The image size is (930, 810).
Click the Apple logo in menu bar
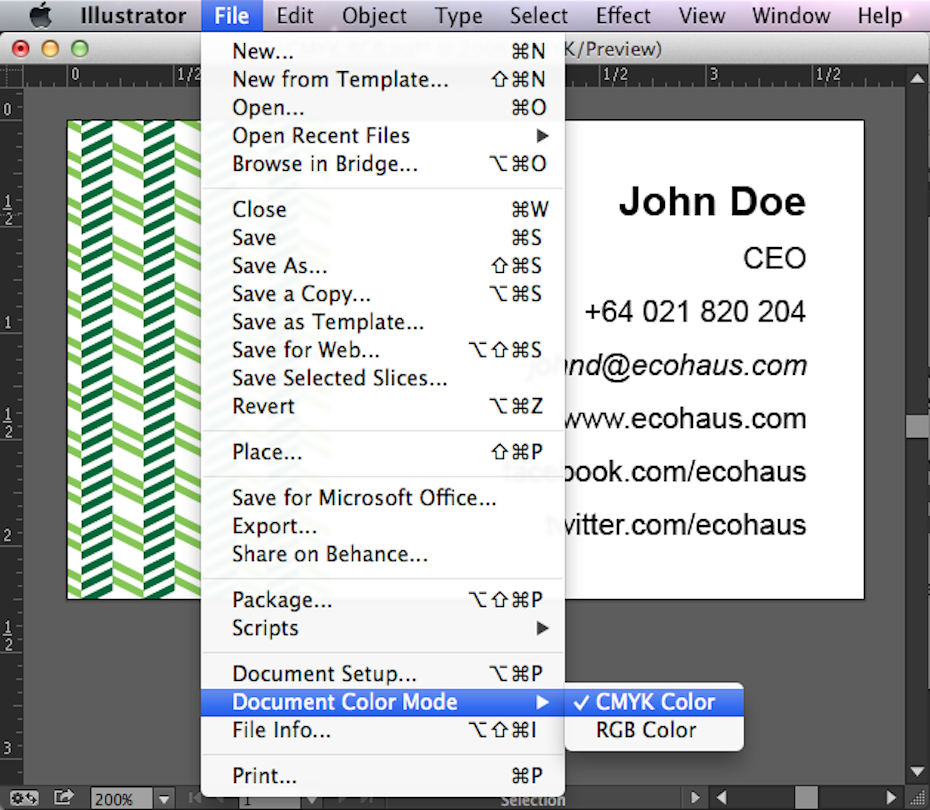point(40,15)
